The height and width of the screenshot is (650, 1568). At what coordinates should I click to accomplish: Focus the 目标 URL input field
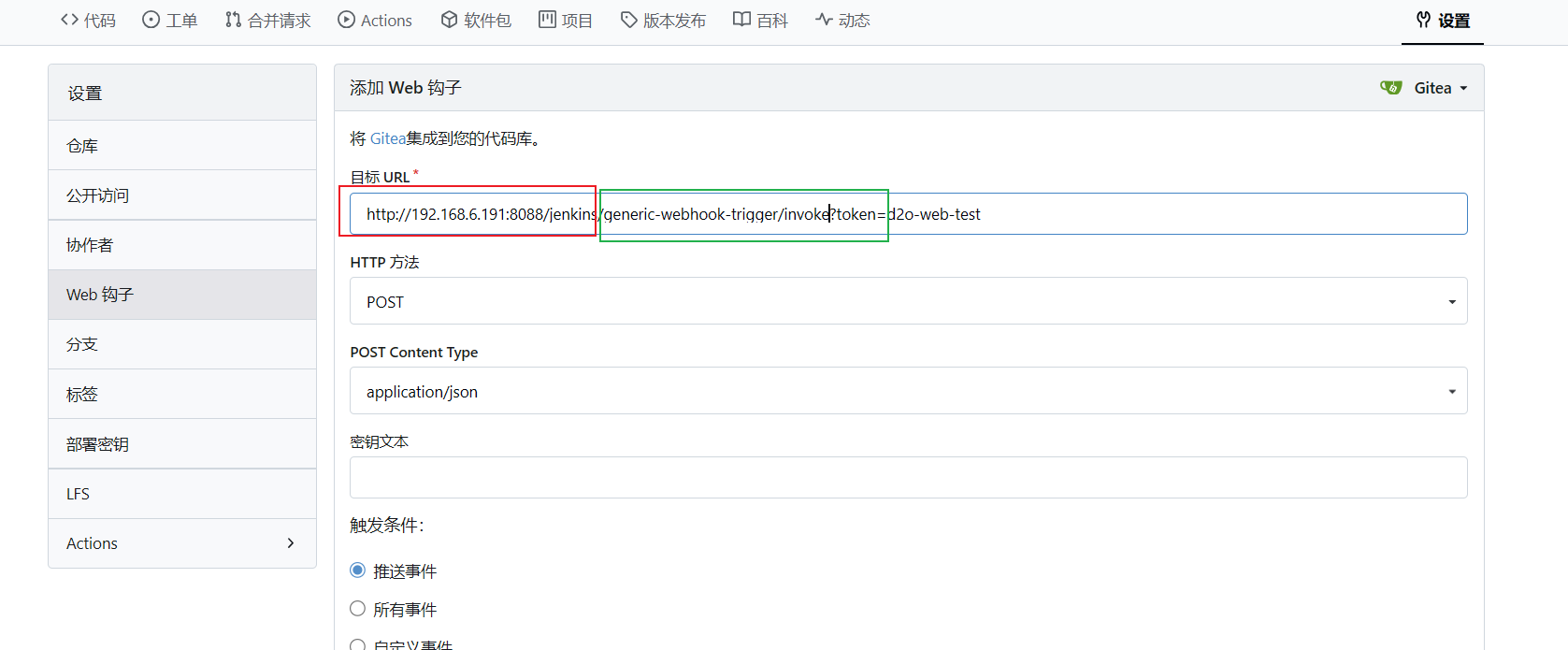(x=909, y=214)
